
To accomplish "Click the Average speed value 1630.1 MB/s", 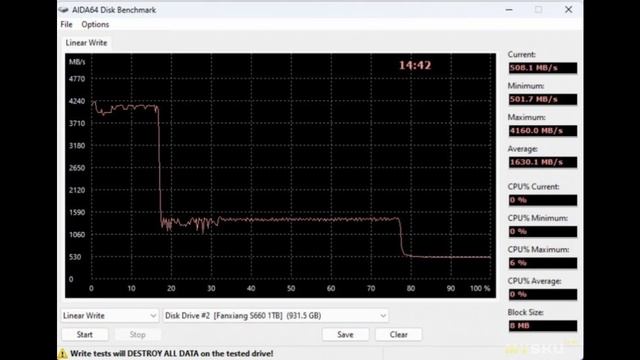I will click(x=542, y=162).
